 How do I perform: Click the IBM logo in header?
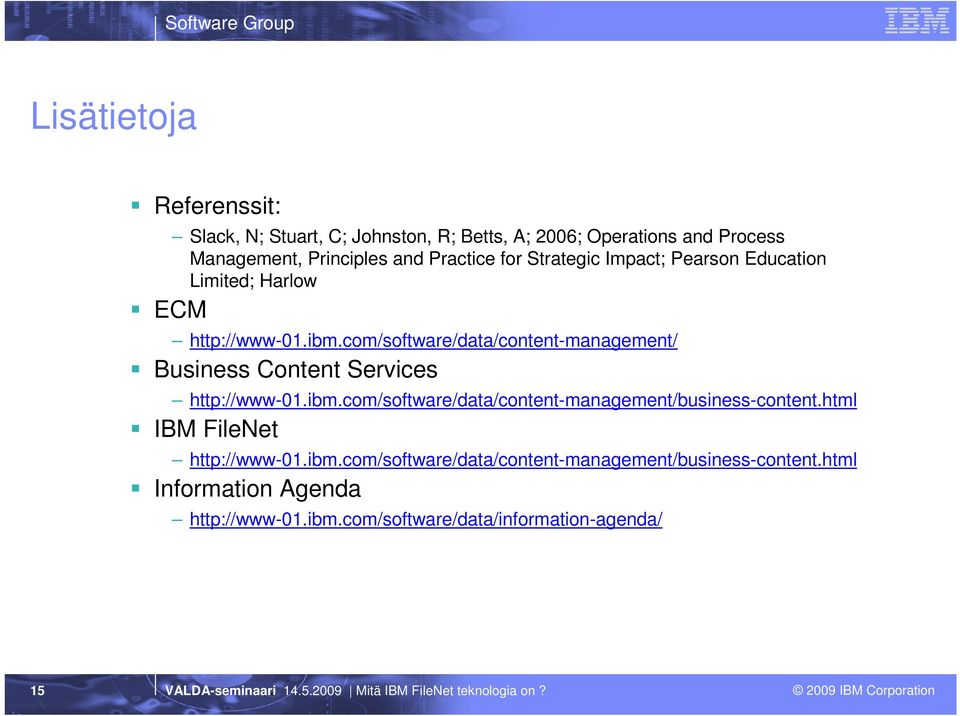click(x=917, y=21)
